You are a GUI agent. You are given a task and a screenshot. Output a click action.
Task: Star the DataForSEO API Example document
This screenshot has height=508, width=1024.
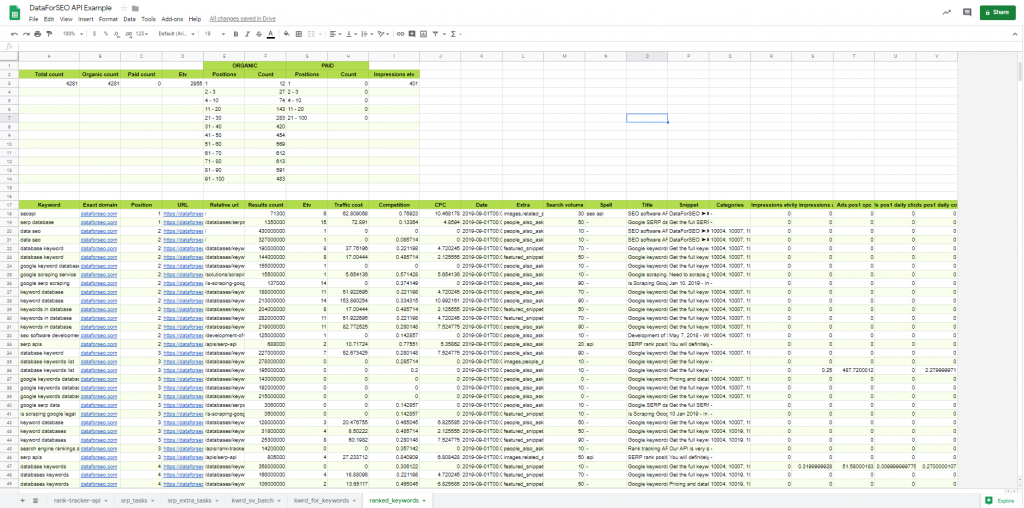[x=124, y=8]
